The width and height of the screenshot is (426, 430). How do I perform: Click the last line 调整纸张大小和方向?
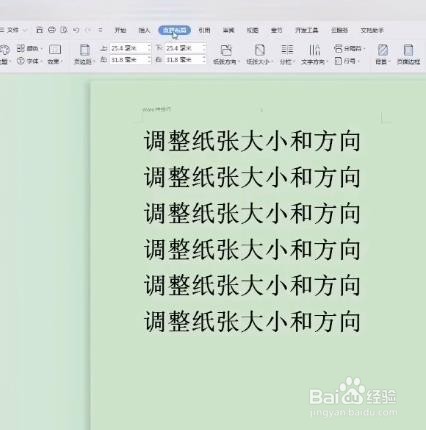pos(252,321)
